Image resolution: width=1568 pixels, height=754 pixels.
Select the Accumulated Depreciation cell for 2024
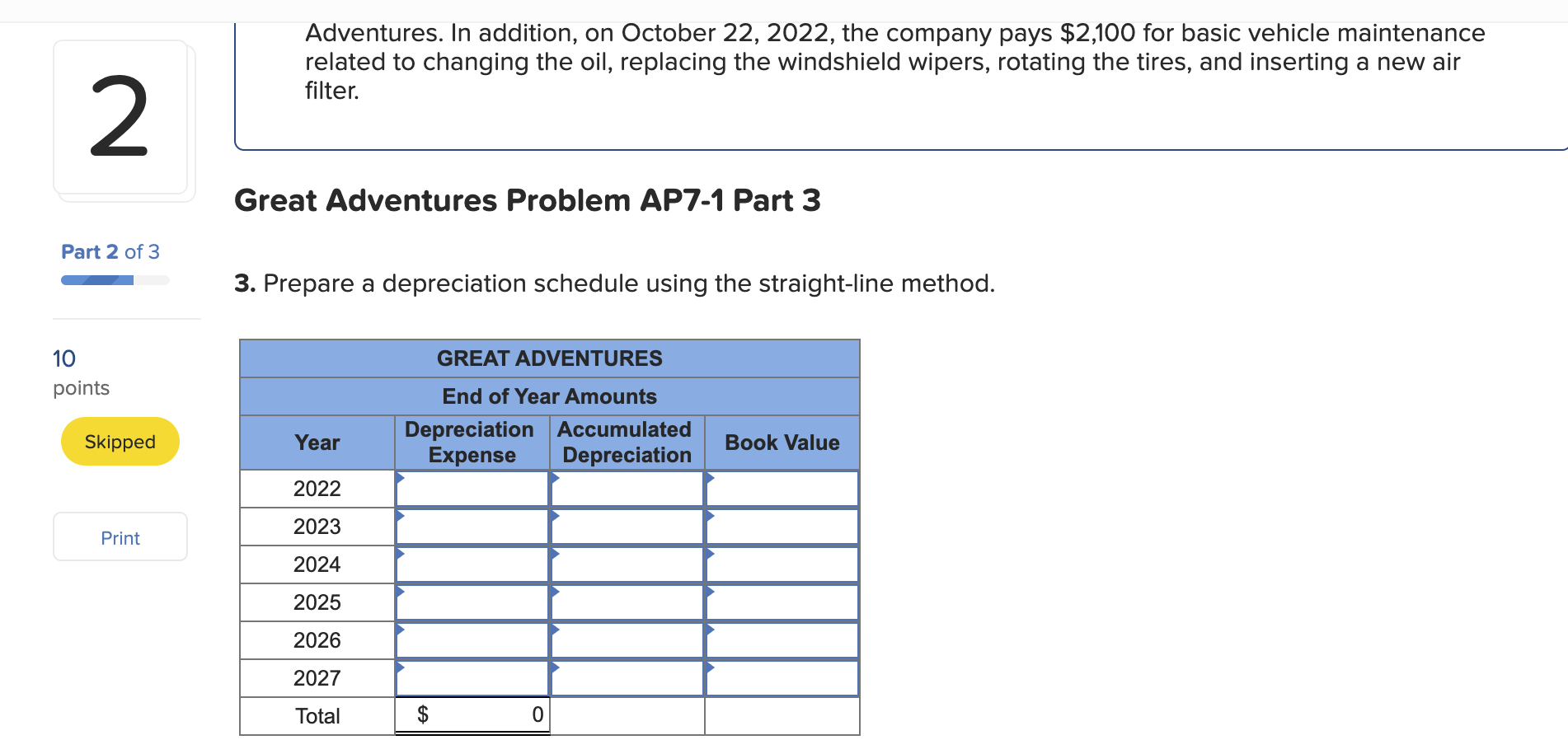coord(627,564)
